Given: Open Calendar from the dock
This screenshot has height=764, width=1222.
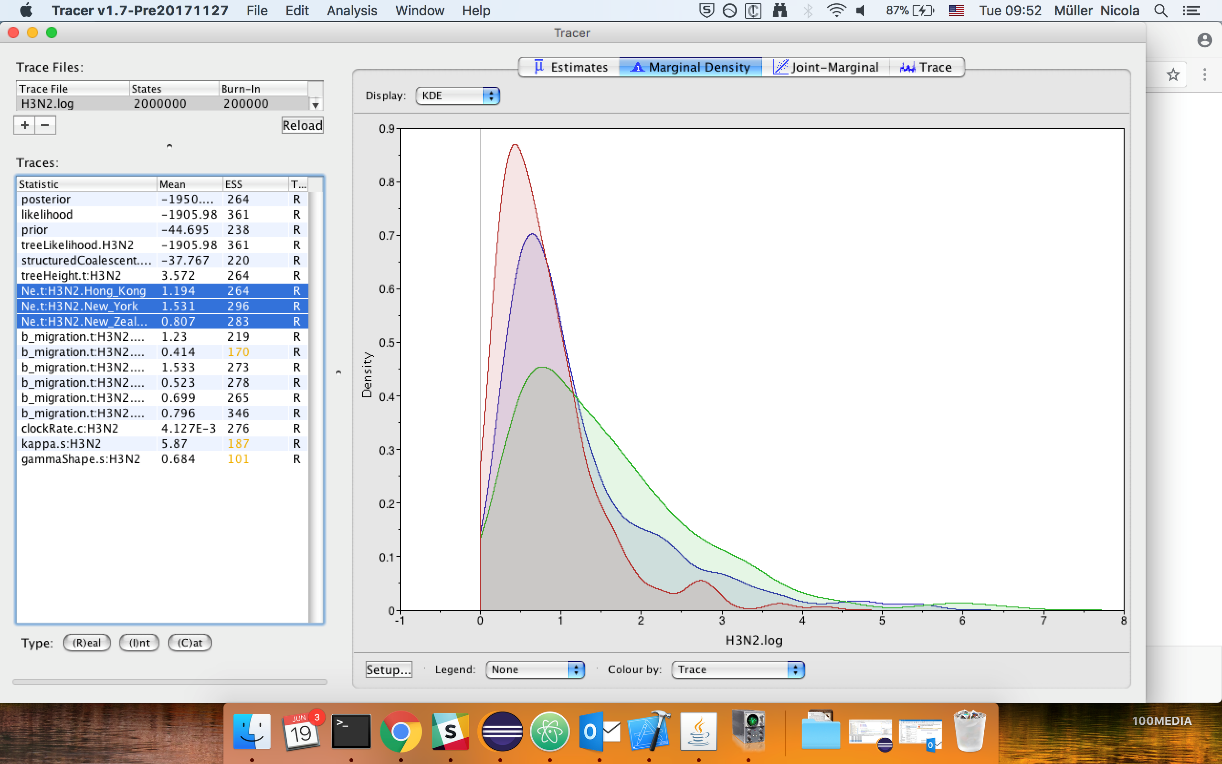Looking at the screenshot, I should tap(301, 732).
